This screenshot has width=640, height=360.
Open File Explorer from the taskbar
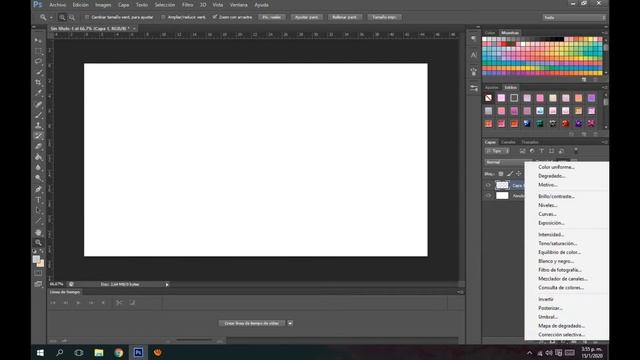(99, 353)
